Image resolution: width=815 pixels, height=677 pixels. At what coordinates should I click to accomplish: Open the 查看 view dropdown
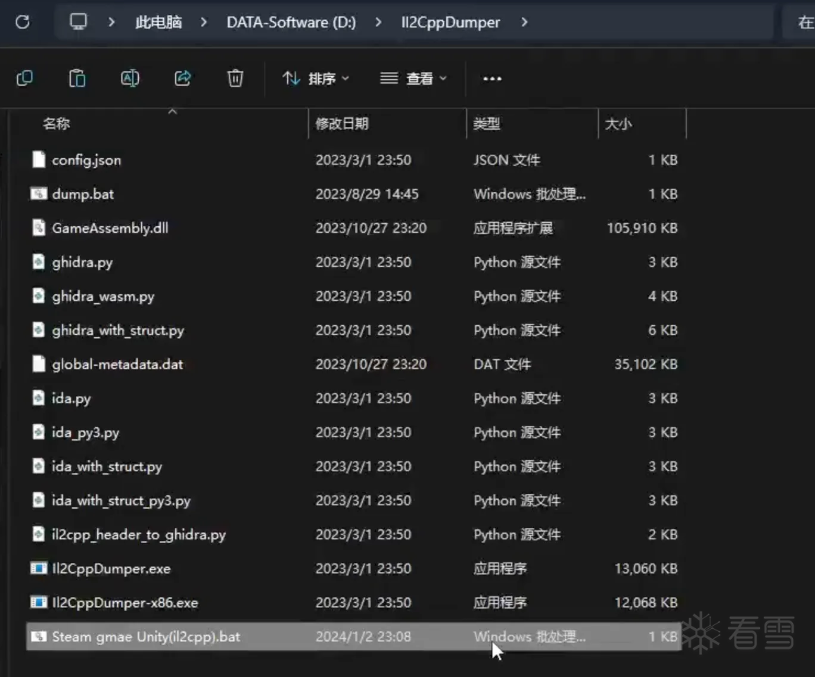click(x=414, y=79)
